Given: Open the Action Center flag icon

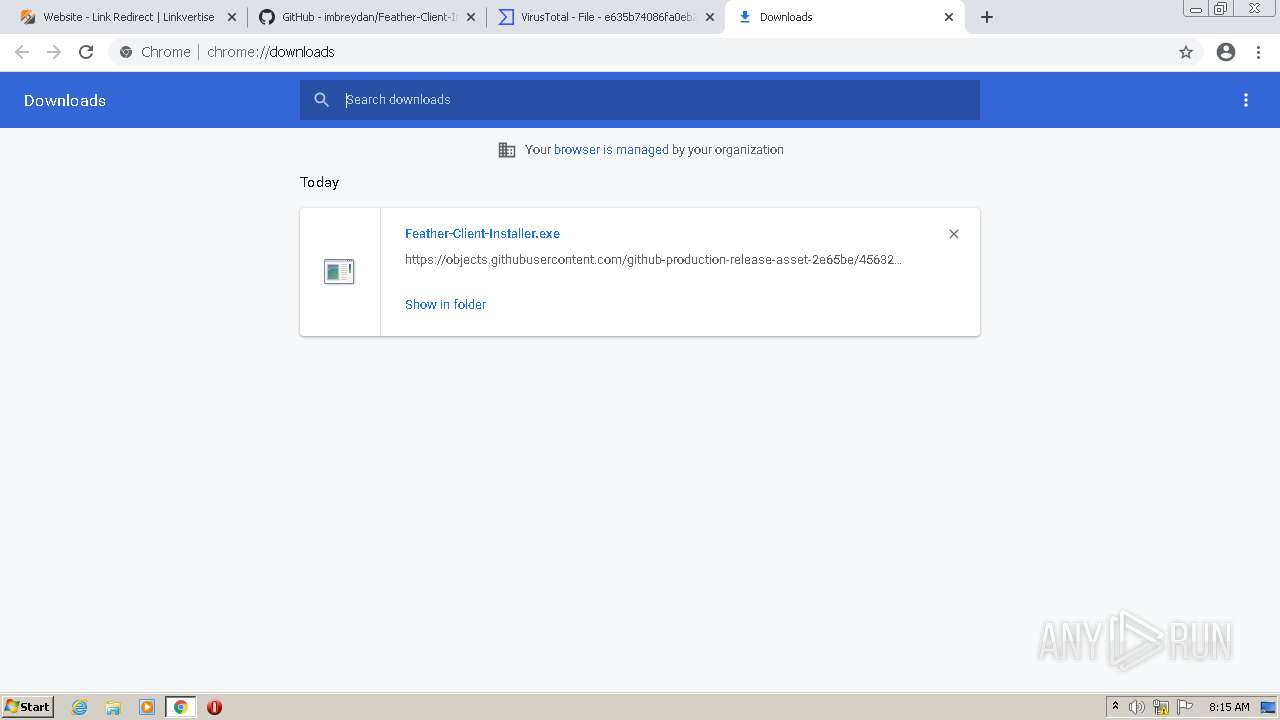Looking at the screenshot, I should [1185, 707].
